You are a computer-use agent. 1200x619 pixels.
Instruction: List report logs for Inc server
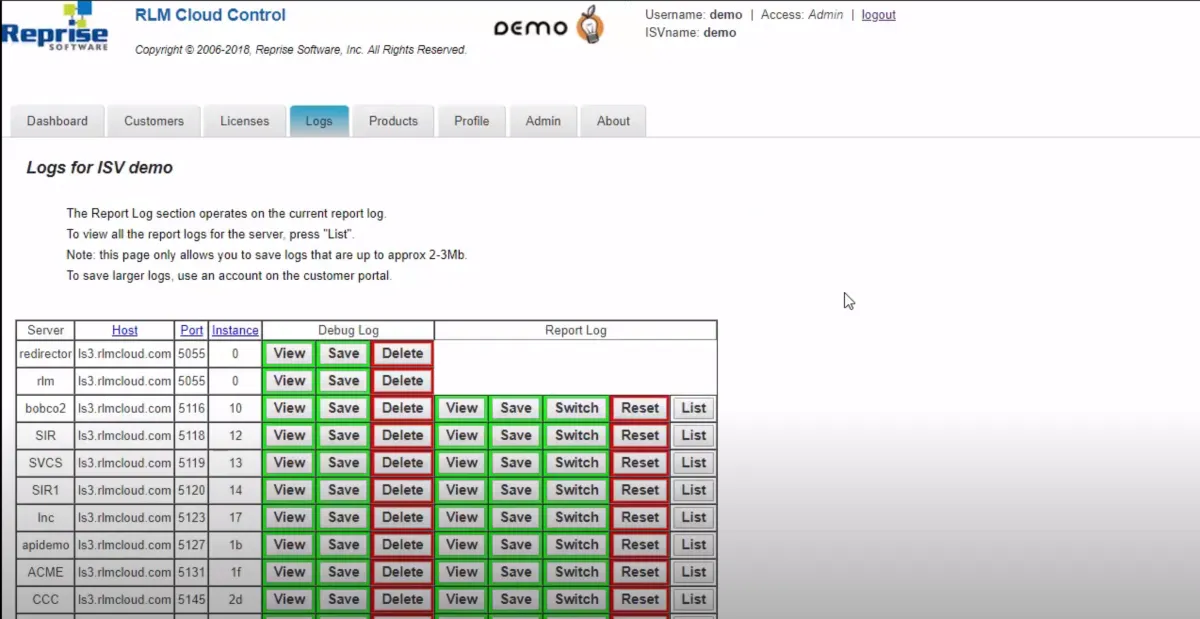[694, 517]
